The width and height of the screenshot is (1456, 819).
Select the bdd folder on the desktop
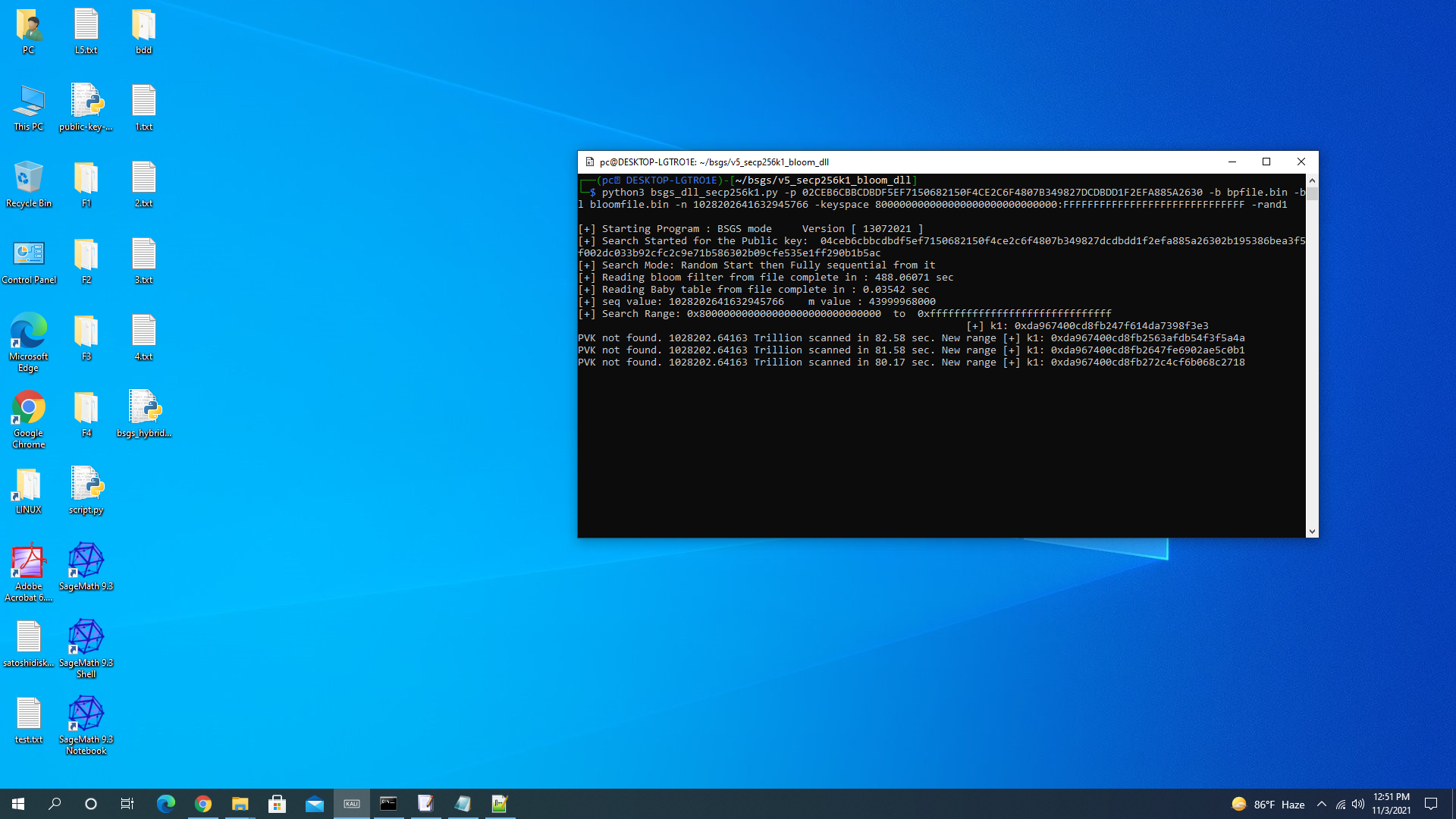click(x=143, y=27)
